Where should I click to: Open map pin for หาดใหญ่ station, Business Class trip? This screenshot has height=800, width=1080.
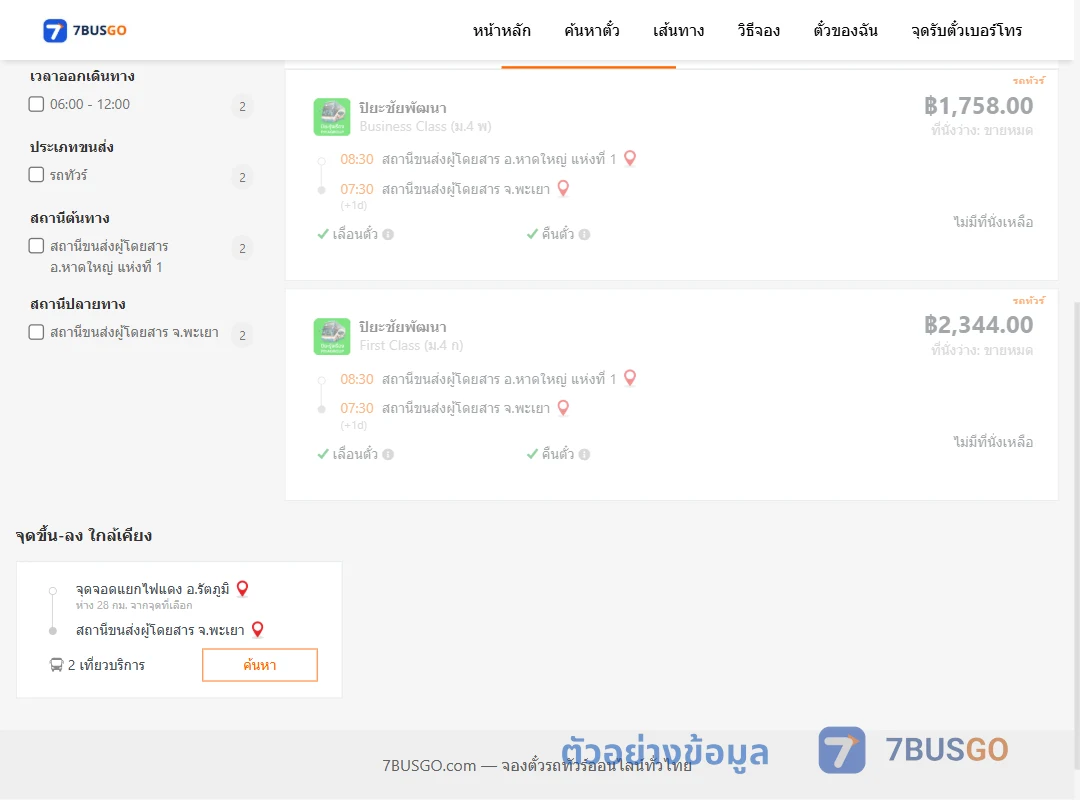630,158
